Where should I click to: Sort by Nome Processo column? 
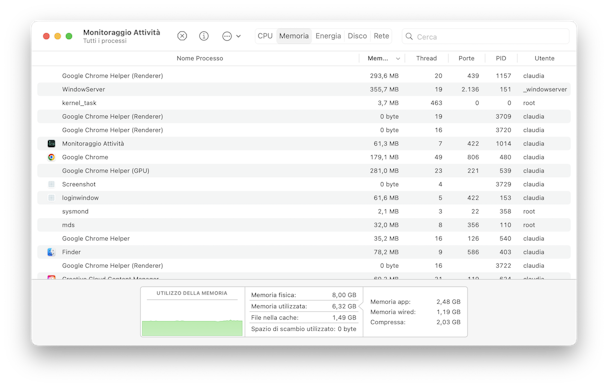(x=200, y=58)
